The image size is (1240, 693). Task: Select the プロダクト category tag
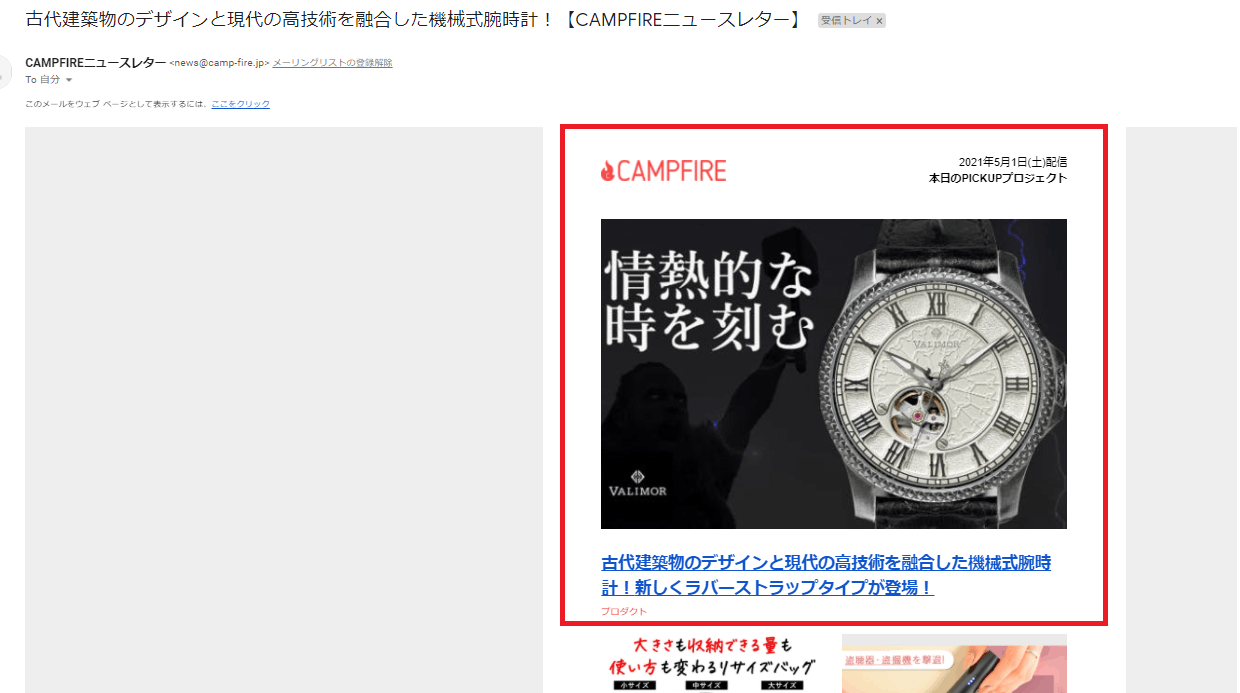coord(624,611)
